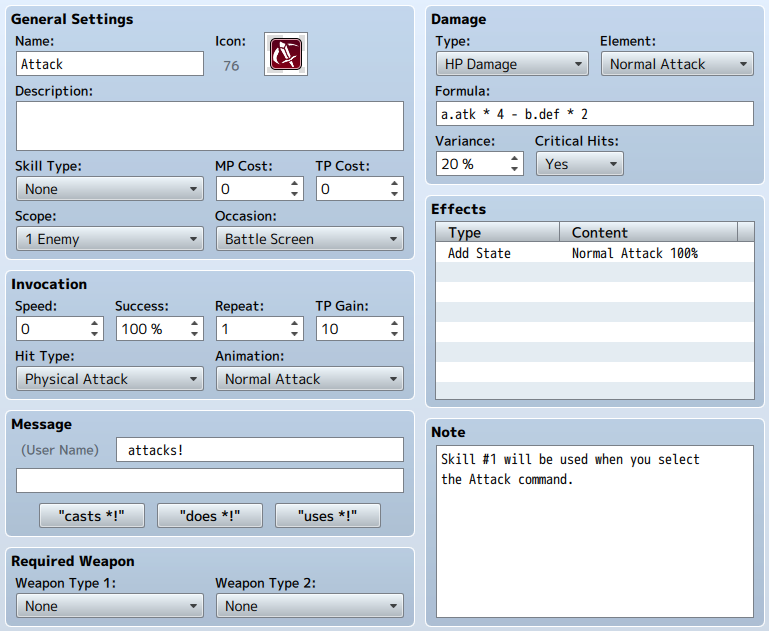Expand the Element Normal Attack dropdown
This screenshot has height=631, width=769.
[677, 64]
